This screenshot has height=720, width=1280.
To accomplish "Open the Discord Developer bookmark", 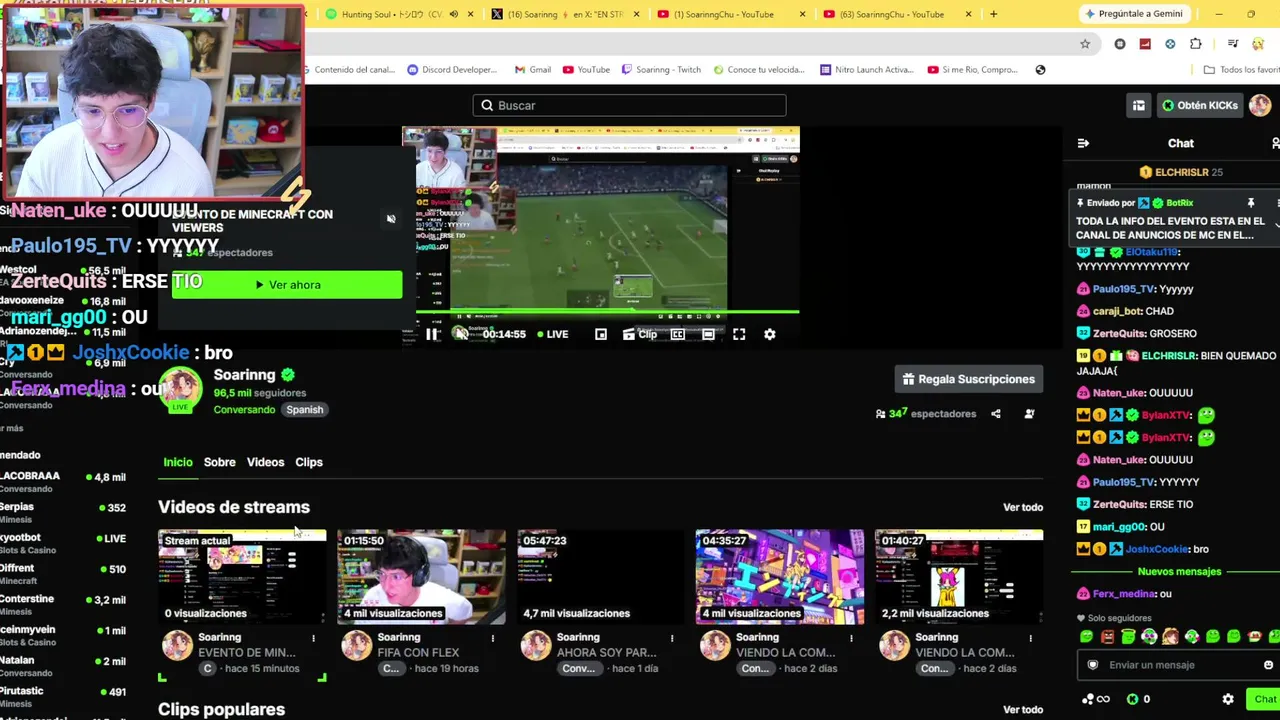I will pos(452,70).
